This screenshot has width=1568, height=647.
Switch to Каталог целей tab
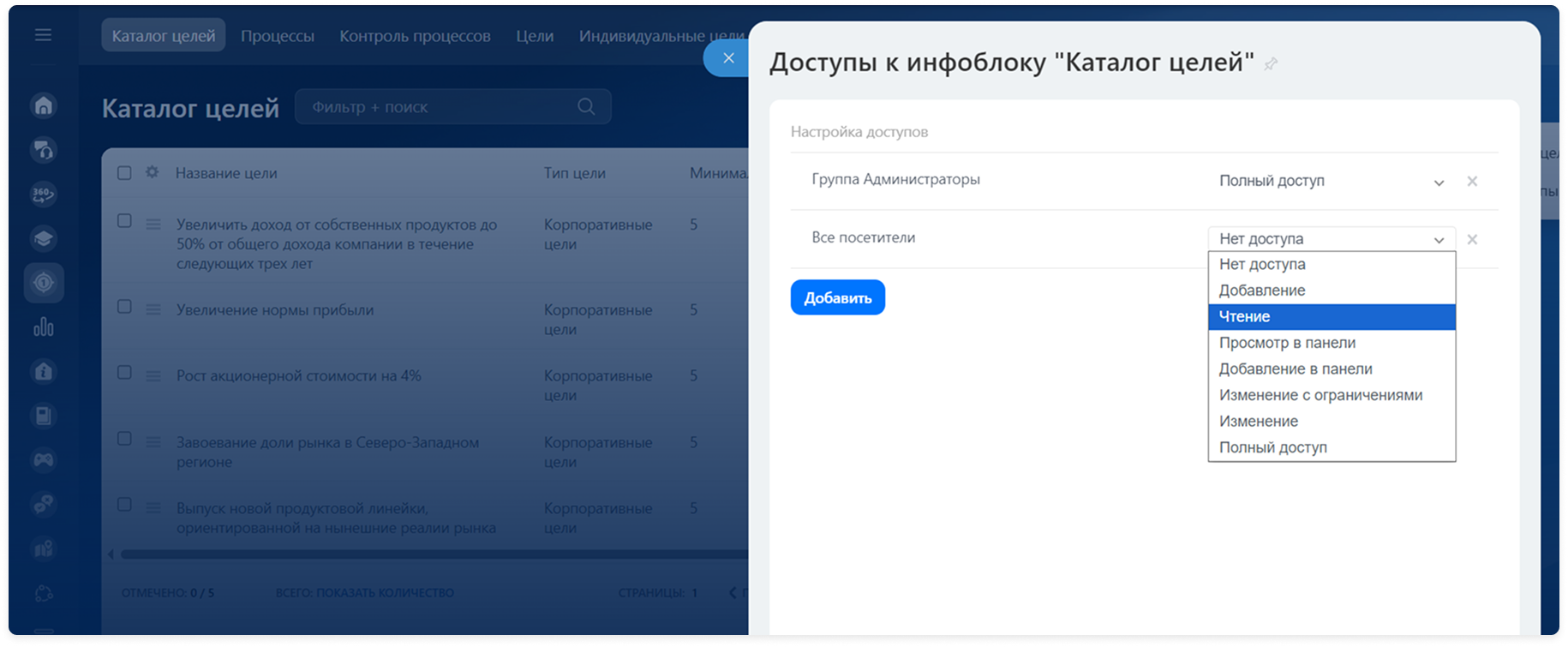(x=164, y=36)
